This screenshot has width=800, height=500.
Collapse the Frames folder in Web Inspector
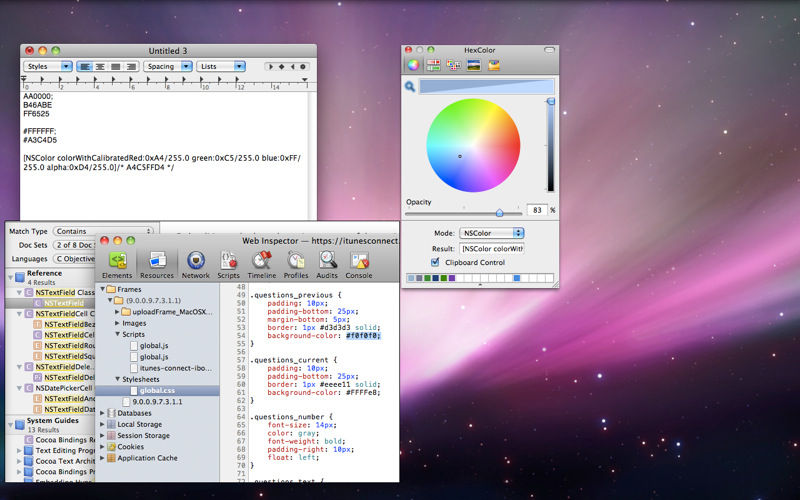102,289
